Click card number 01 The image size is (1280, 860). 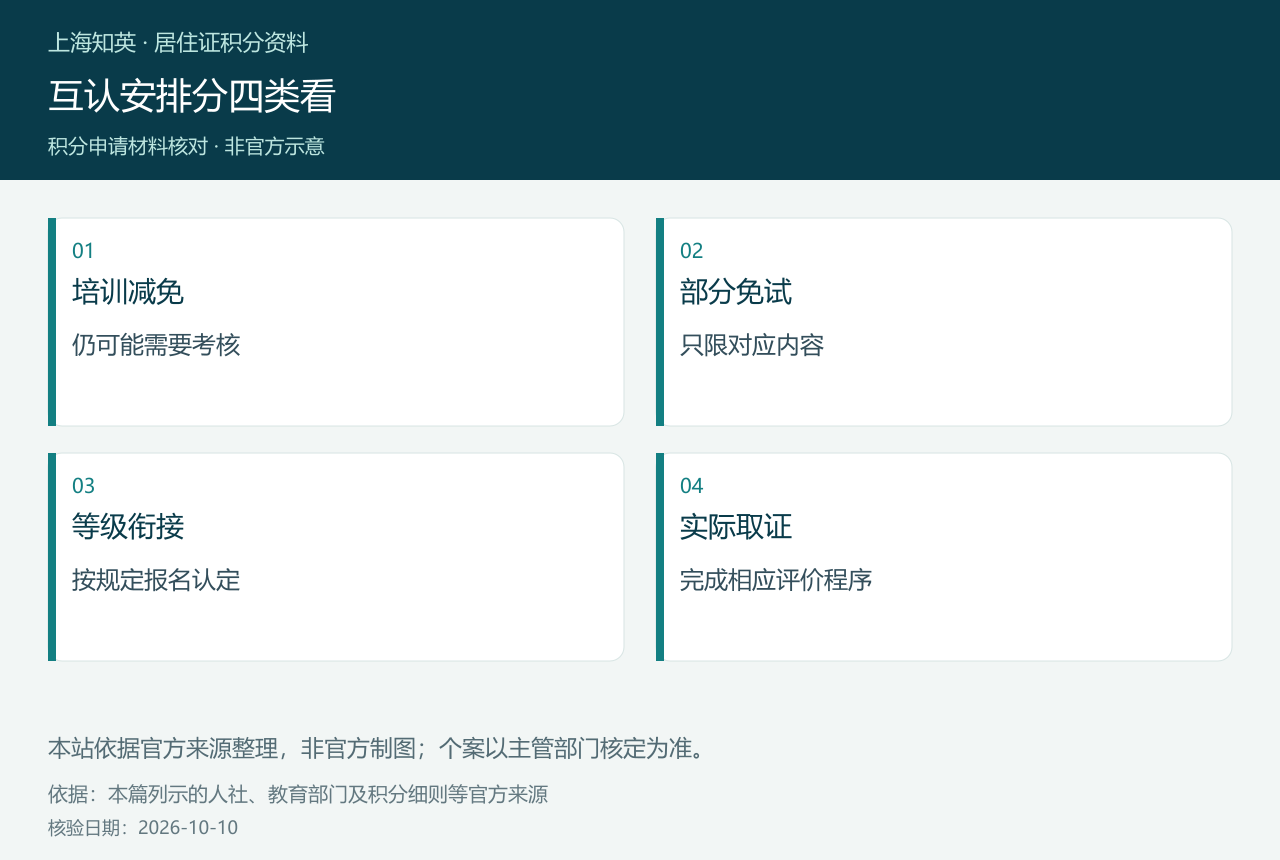(83, 251)
